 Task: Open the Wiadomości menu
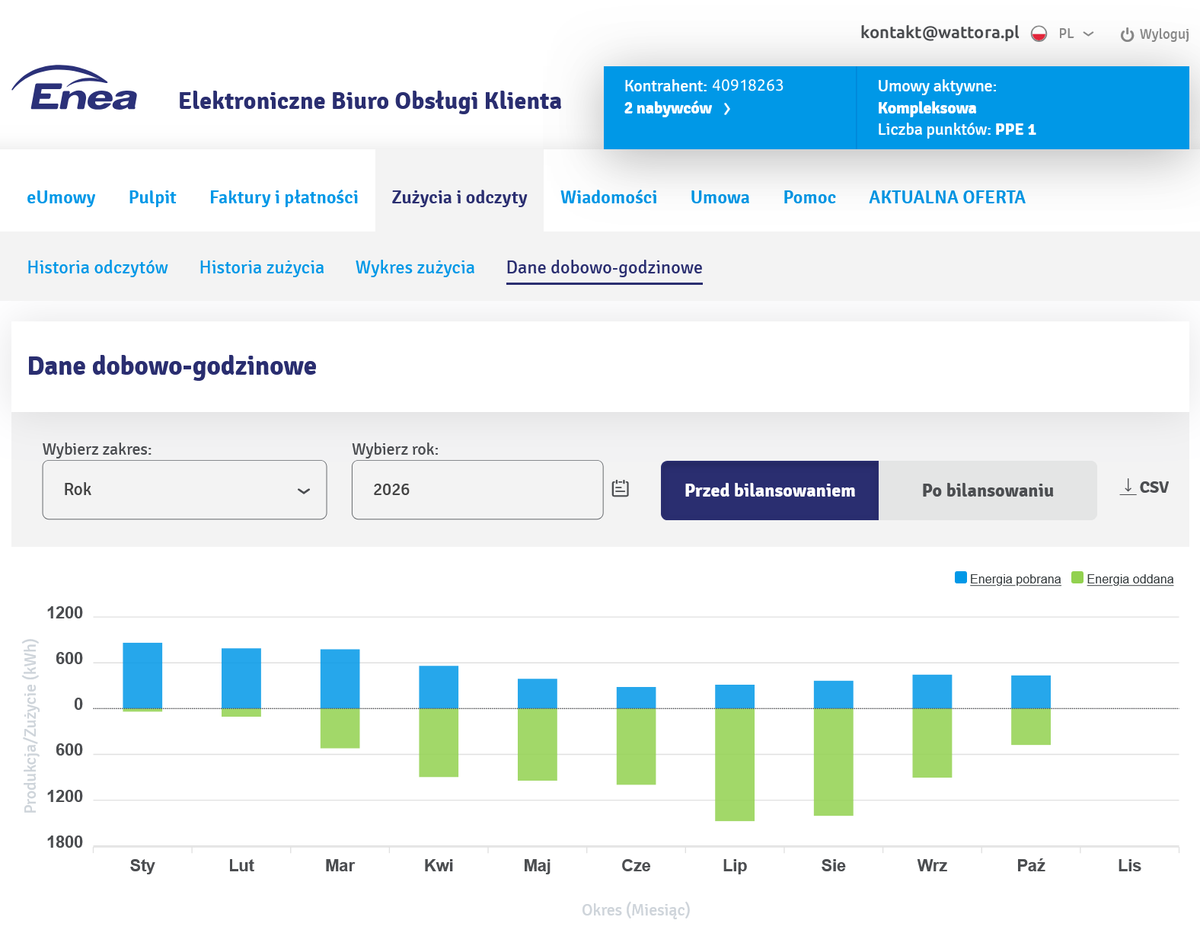click(608, 197)
